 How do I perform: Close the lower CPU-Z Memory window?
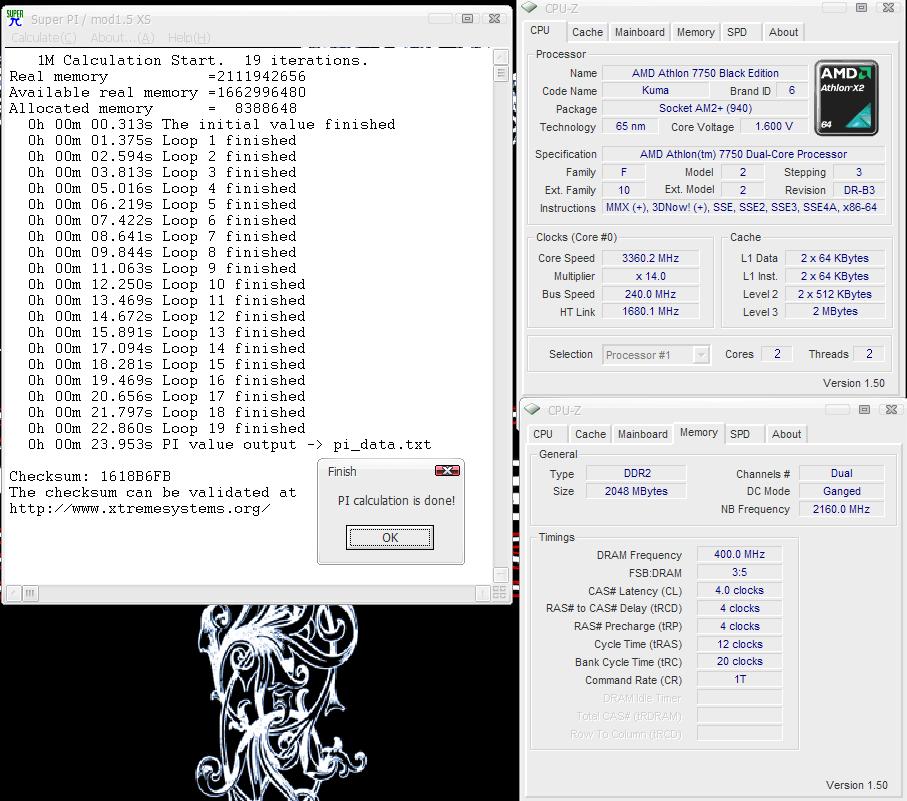point(891,409)
